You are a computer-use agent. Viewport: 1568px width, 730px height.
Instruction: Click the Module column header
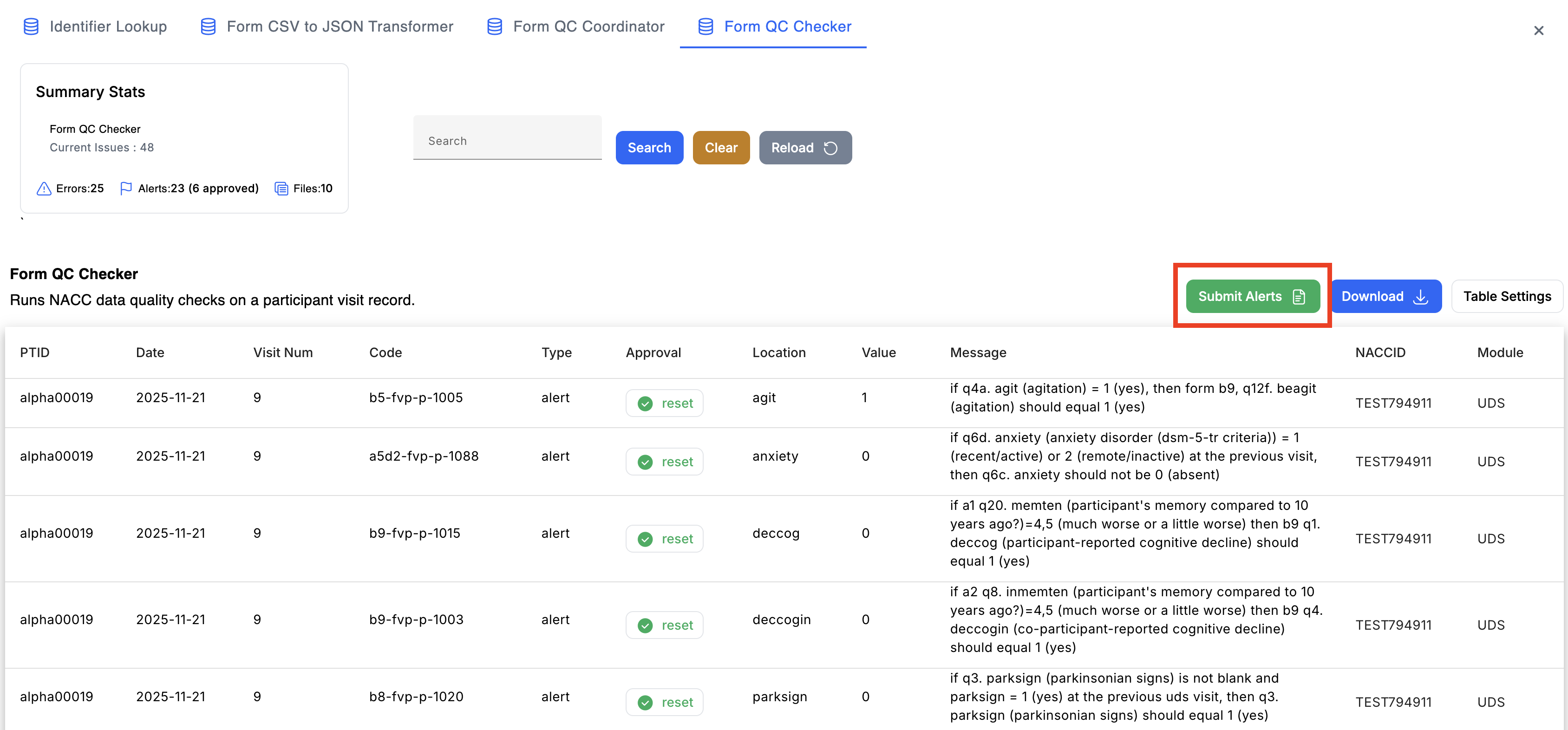pyautogui.click(x=1500, y=353)
